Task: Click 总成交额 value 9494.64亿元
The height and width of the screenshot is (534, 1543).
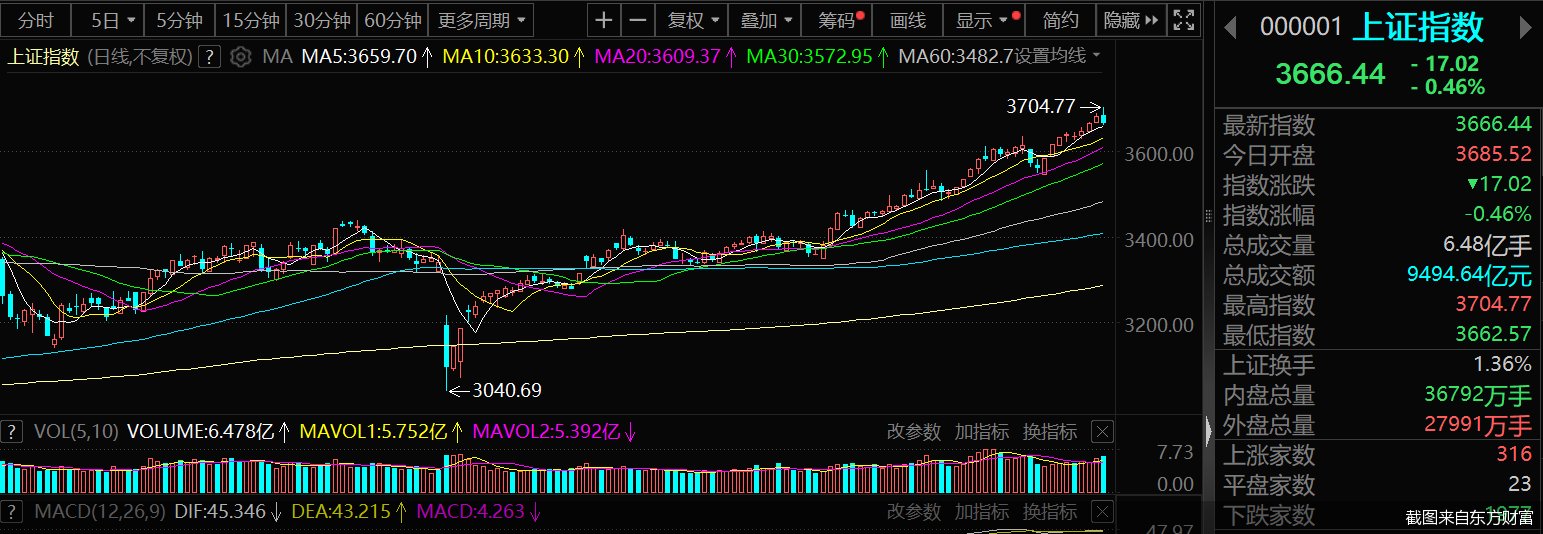Action: point(1469,275)
